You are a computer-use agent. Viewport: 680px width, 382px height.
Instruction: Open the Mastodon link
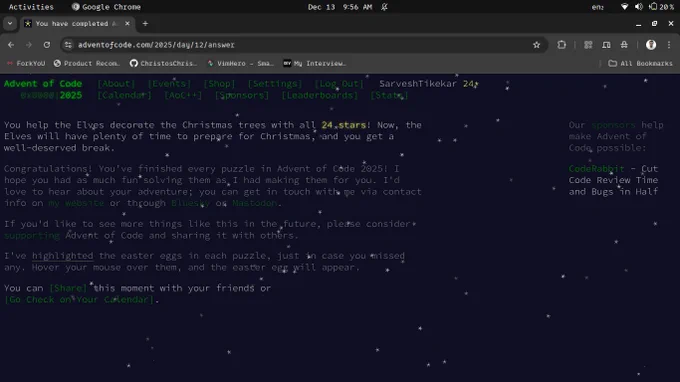pos(255,203)
